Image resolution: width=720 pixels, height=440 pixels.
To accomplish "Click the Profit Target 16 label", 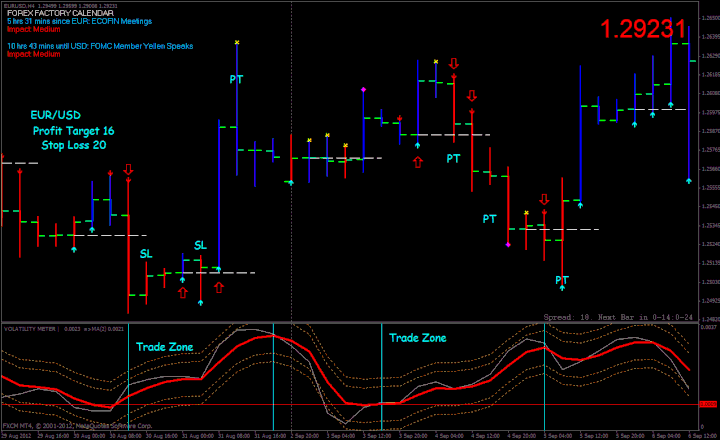I will pyautogui.click(x=73, y=131).
